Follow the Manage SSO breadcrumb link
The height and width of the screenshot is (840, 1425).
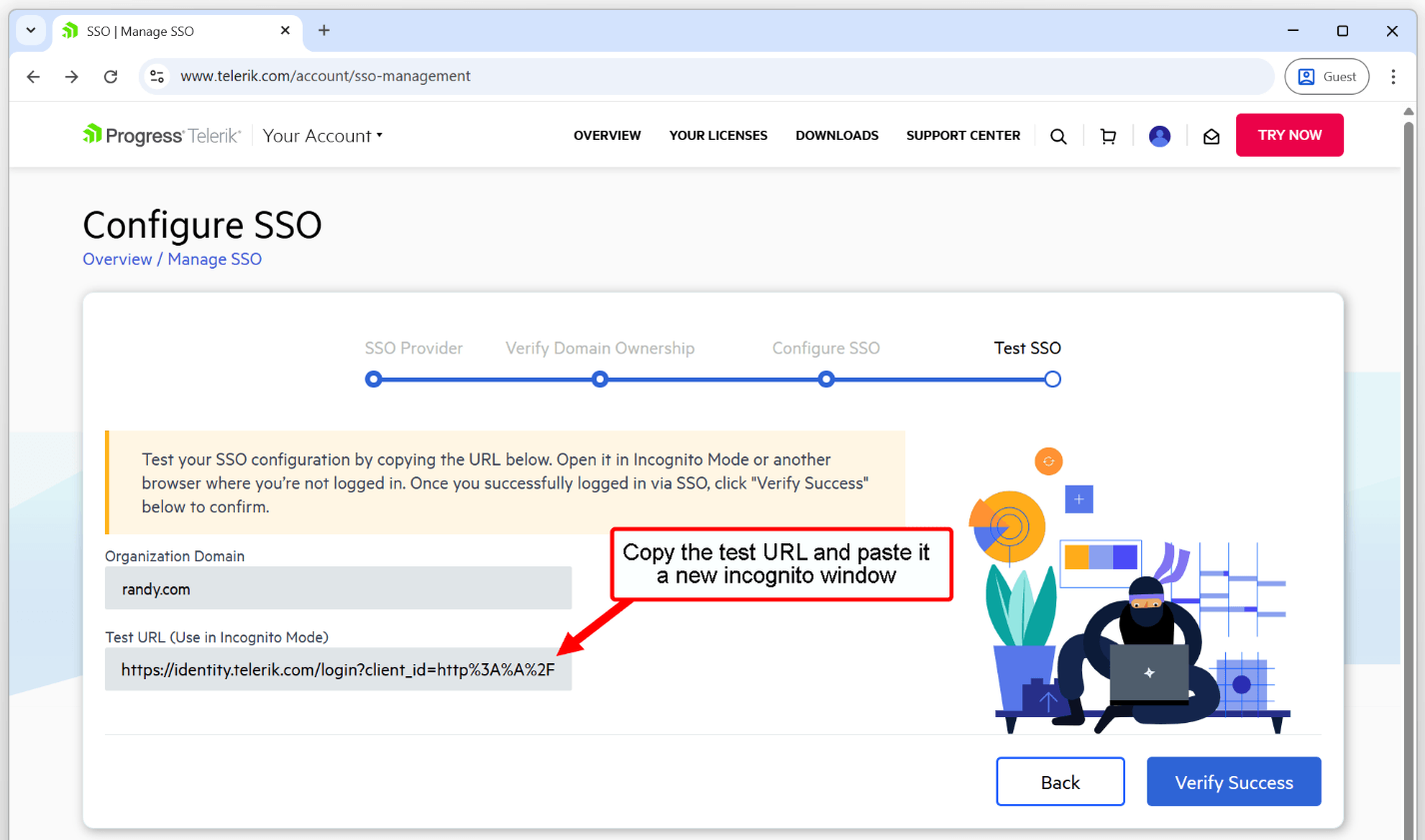pos(215,259)
